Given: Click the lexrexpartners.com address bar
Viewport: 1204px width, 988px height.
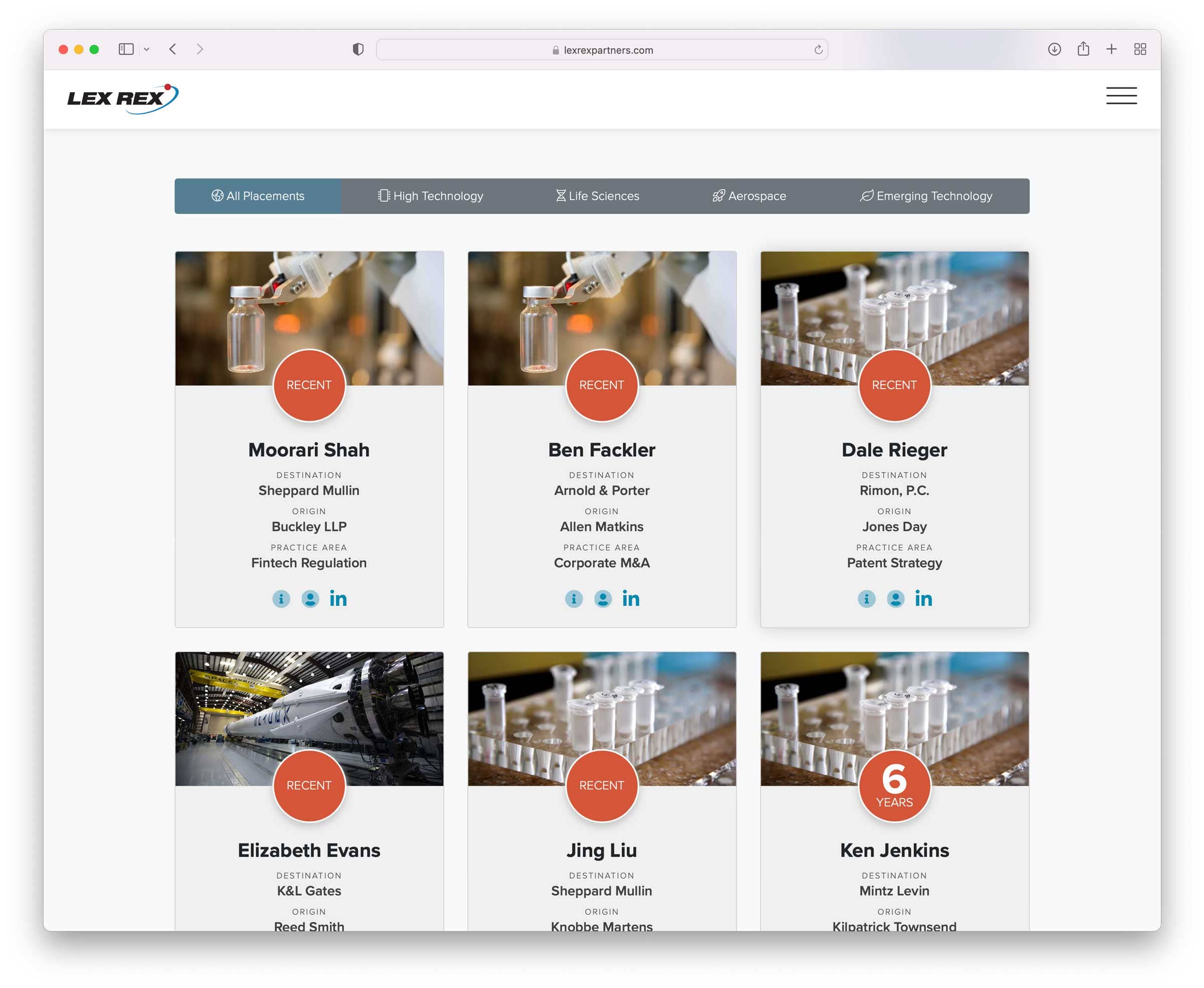Looking at the screenshot, I should (x=601, y=50).
